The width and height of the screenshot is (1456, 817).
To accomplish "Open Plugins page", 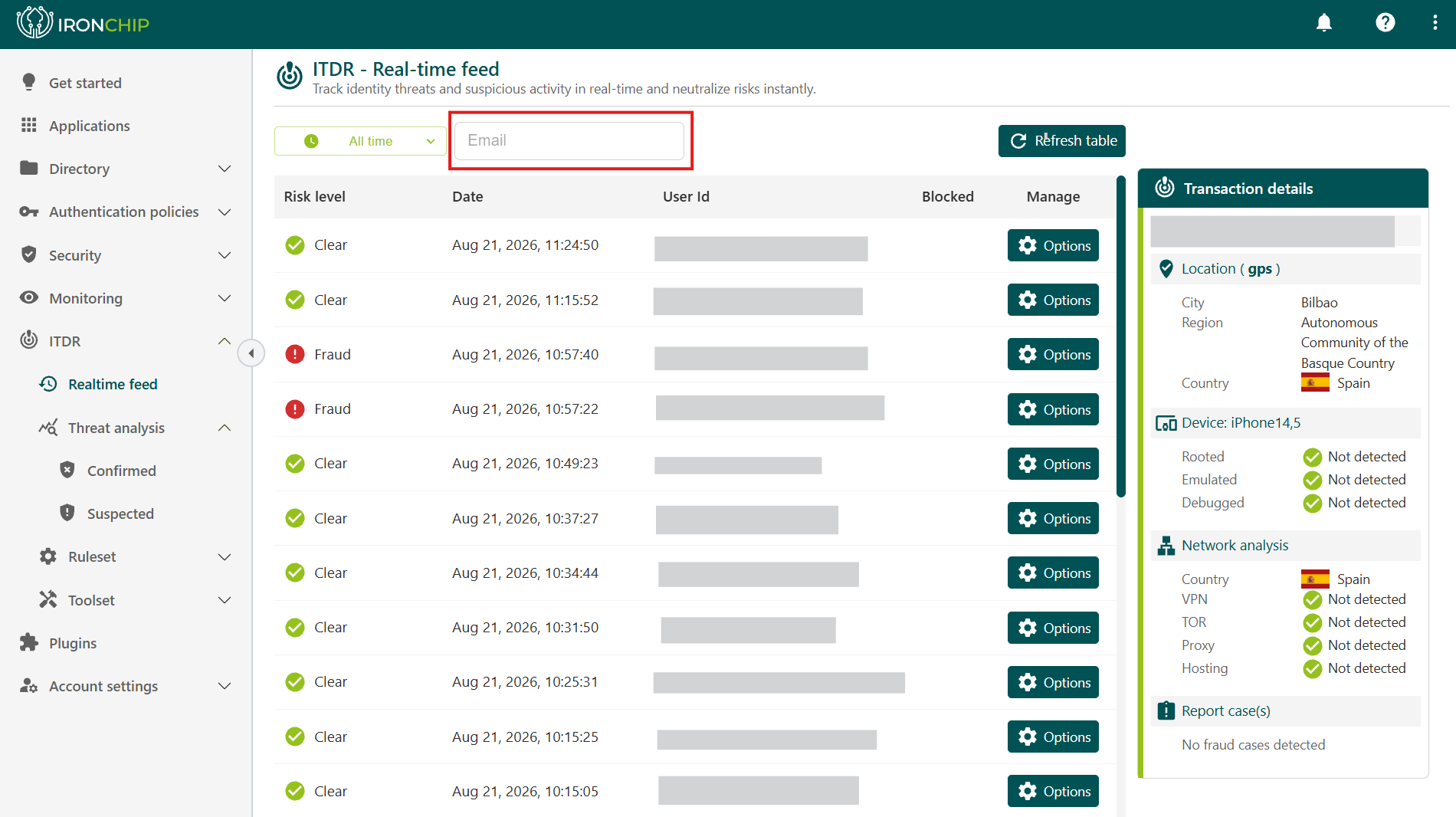I will click(x=73, y=643).
